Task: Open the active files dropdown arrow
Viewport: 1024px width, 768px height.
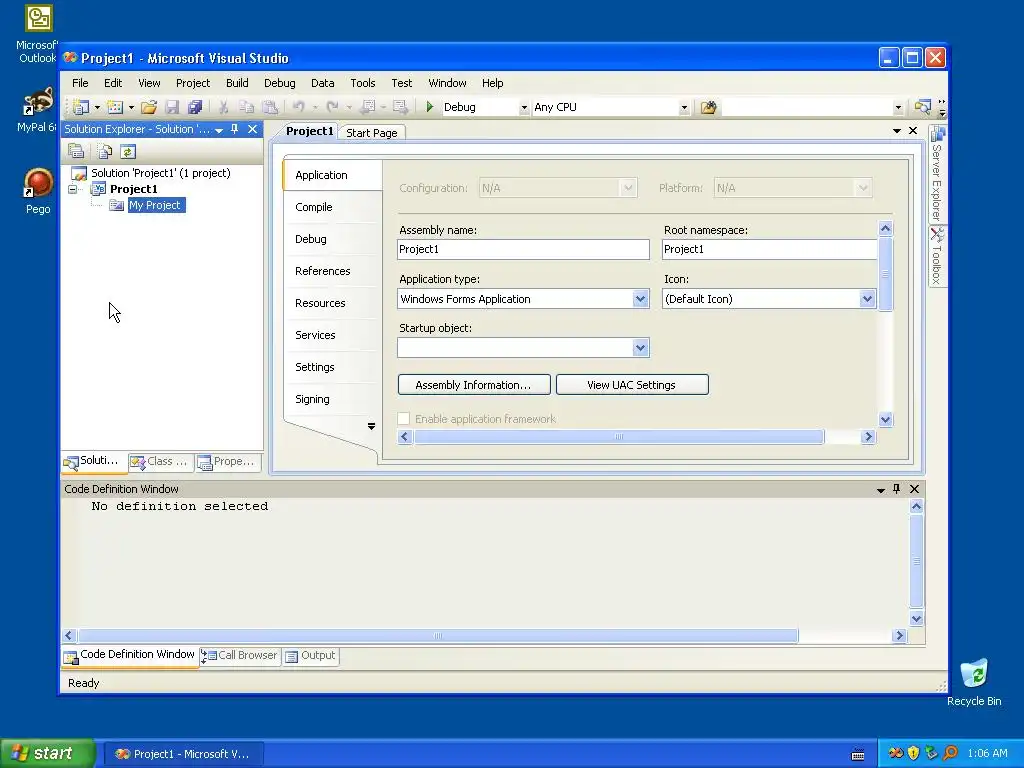Action: coord(897,131)
